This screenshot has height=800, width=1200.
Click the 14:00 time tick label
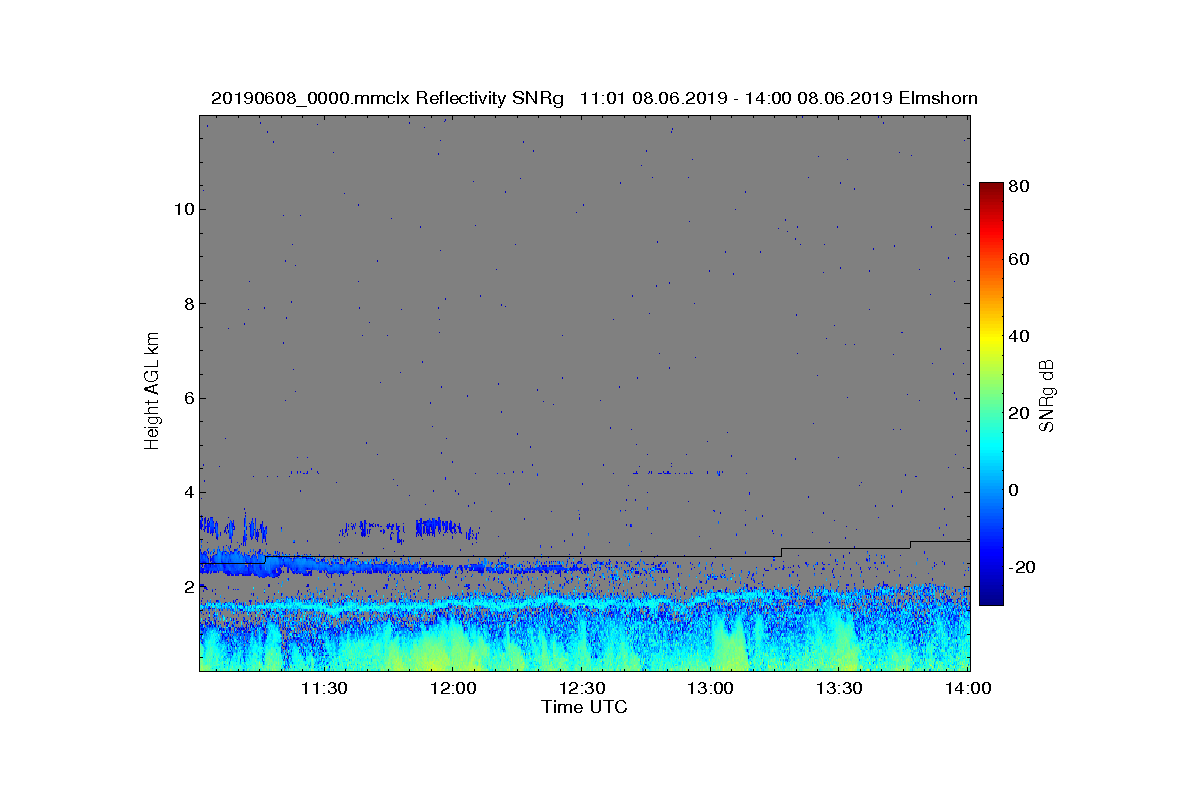968,688
